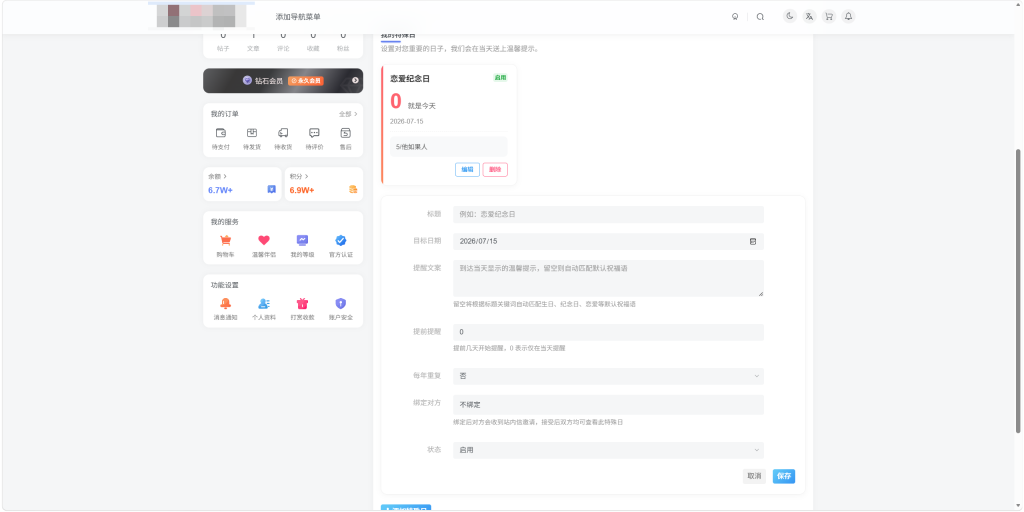Click the green 启用 status tag
The width and height of the screenshot is (1024, 512).
tap(500, 77)
